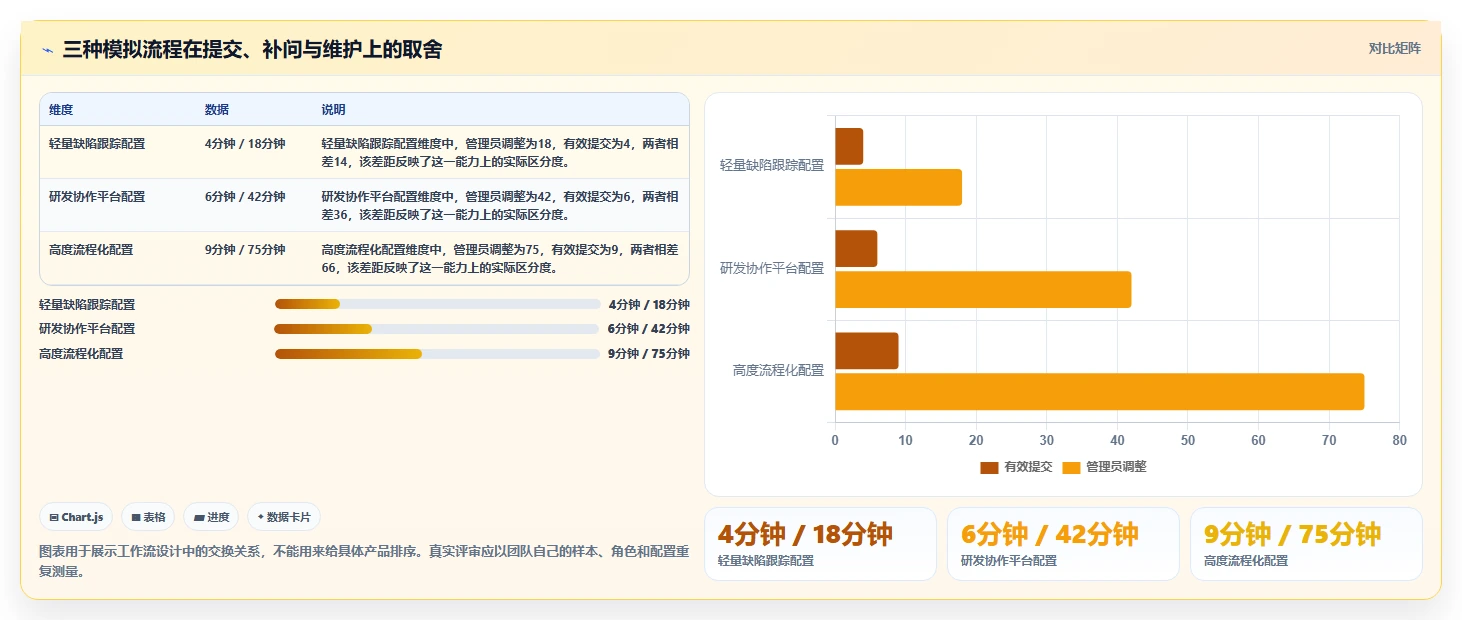Click the description mentioning 两者相差36
Viewport: 1462px width, 620px height.
(x=500, y=206)
